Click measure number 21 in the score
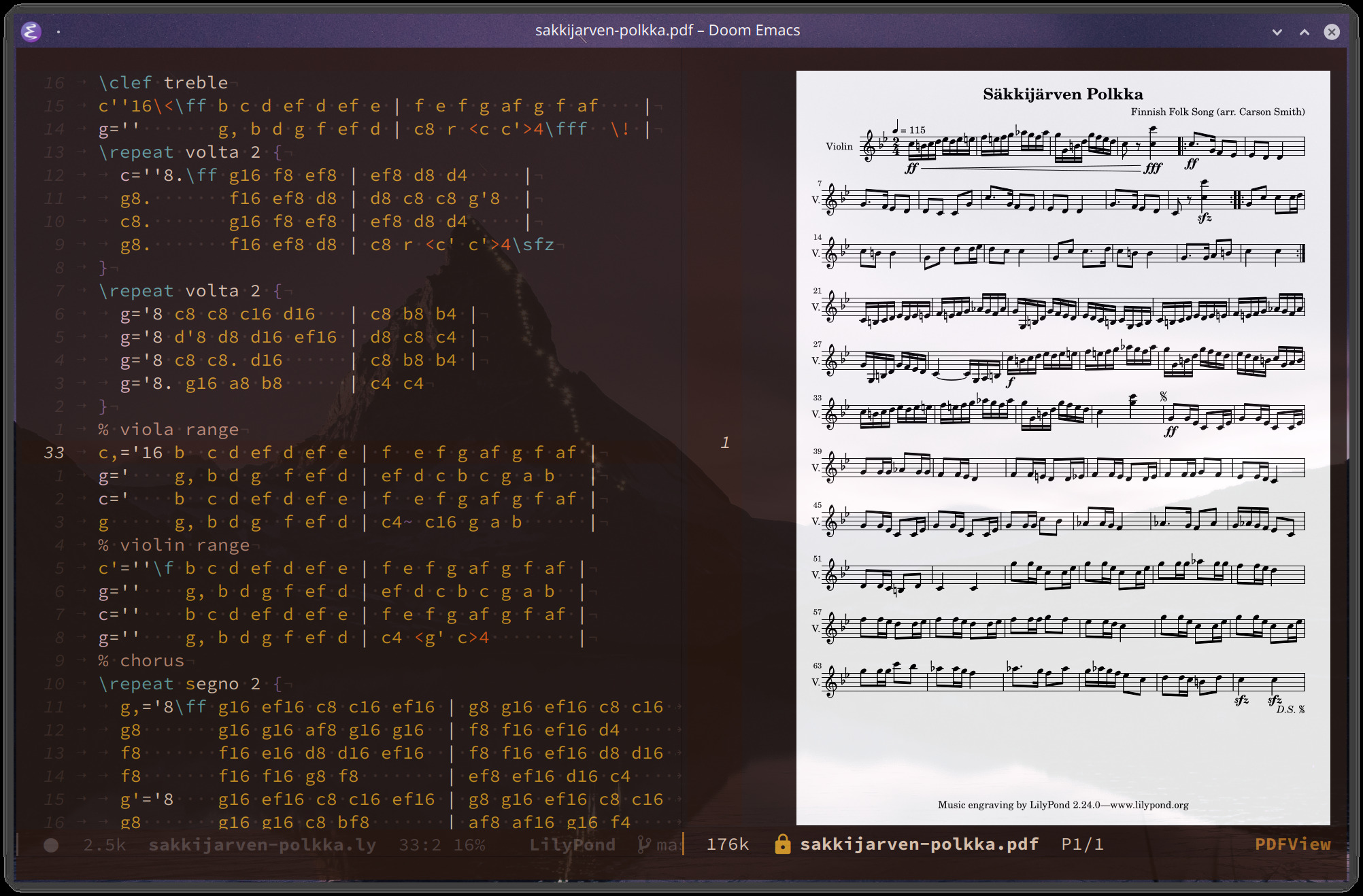 (817, 290)
